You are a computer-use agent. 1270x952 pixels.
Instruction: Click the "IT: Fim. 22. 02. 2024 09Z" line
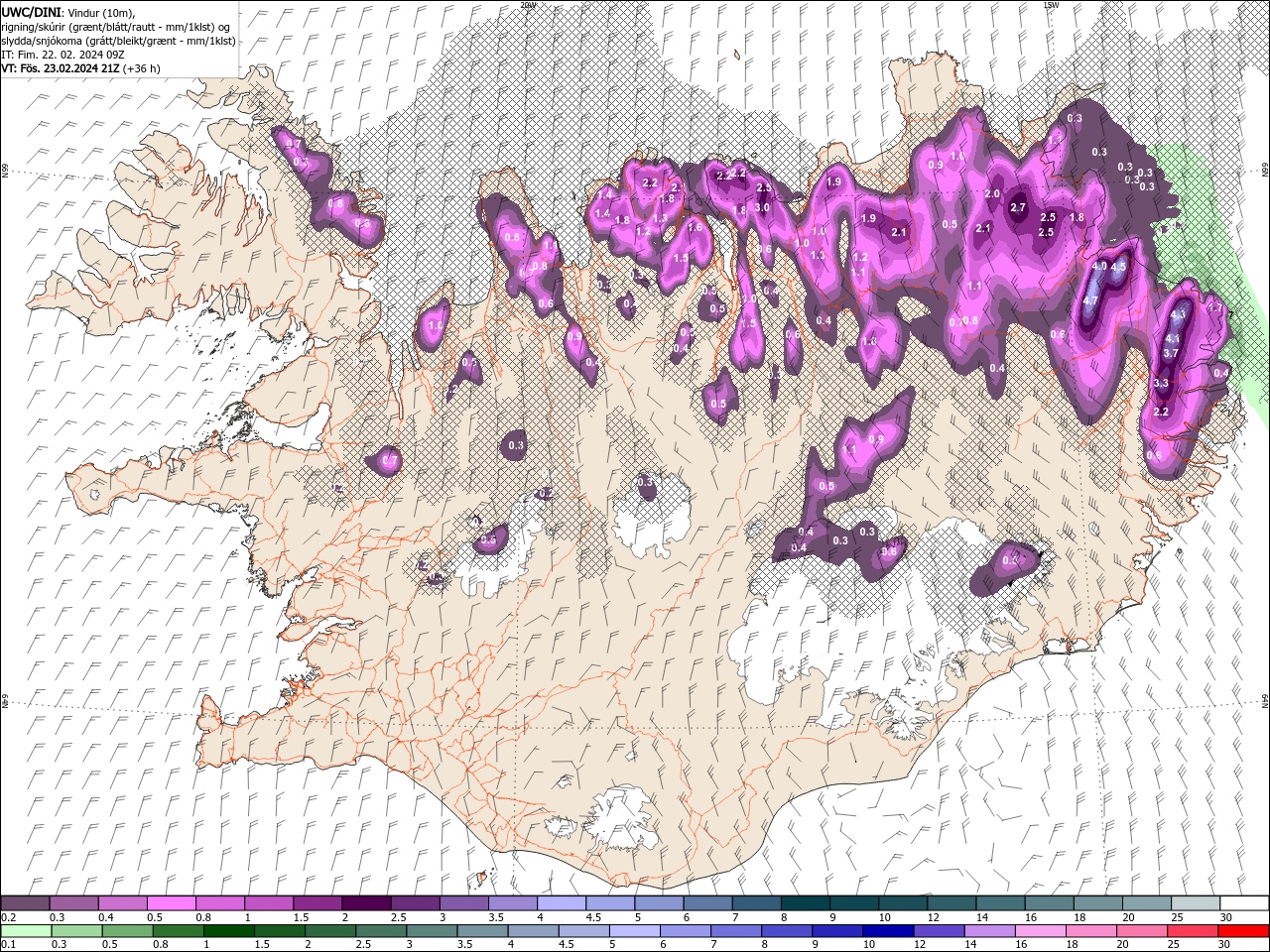63,55
